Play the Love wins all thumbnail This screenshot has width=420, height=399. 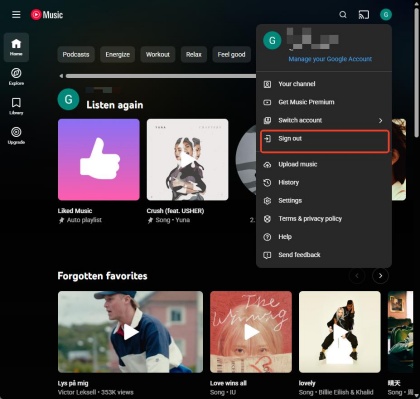(251, 332)
